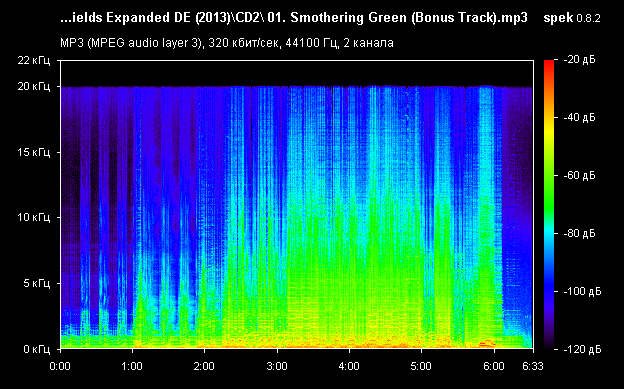Click the 0.8.2 version number
This screenshot has height=389, width=624.
coord(588,19)
